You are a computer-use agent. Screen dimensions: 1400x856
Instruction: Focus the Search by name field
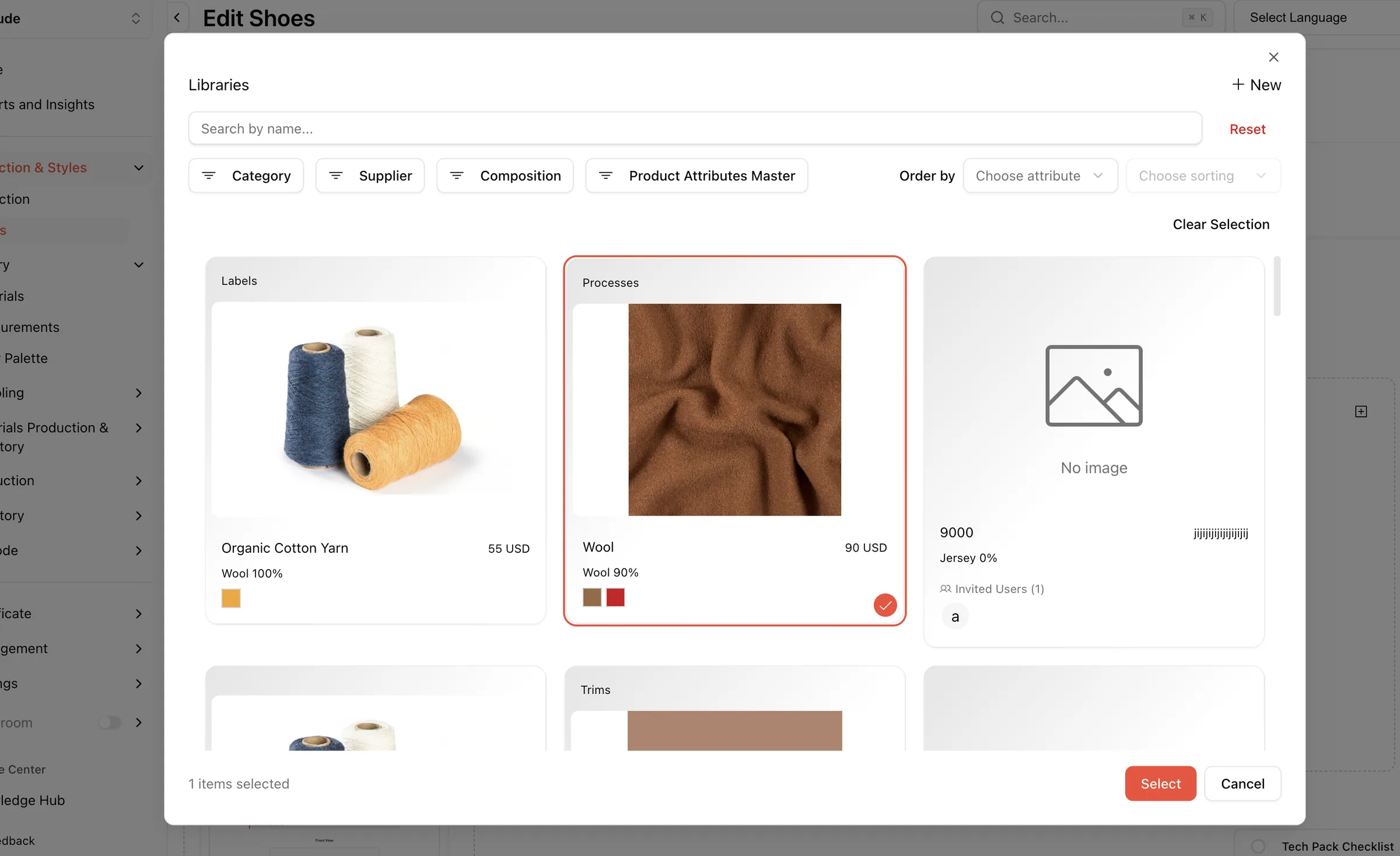[695, 128]
